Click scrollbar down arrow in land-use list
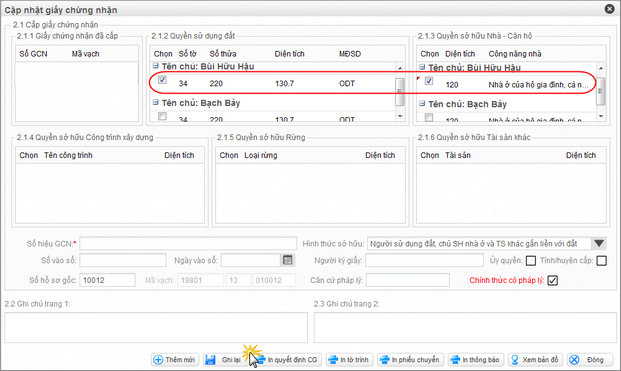The image size is (621, 371). (x=400, y=116)
